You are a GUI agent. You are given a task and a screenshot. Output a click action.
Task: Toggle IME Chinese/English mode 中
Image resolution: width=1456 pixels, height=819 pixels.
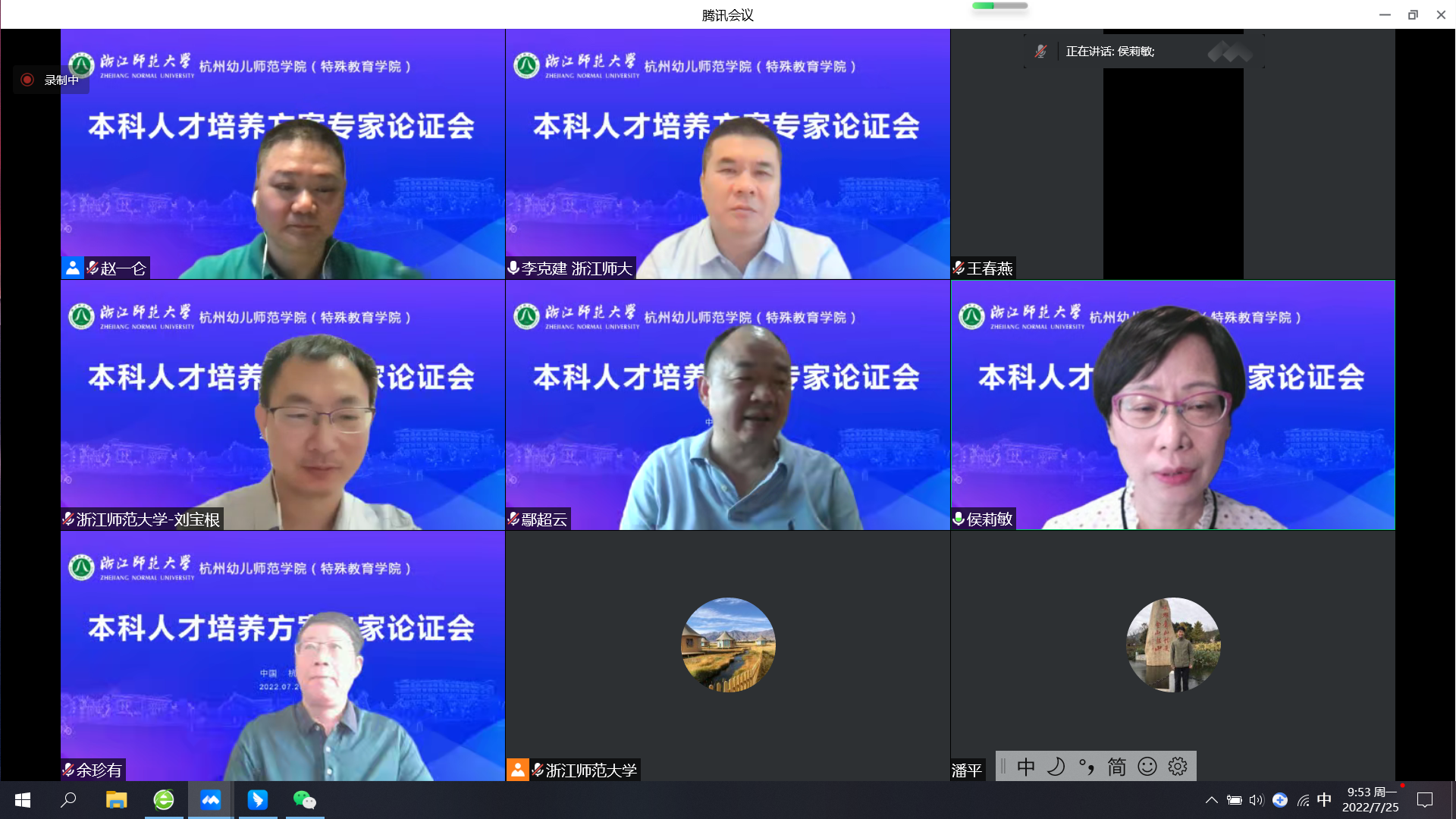click(x=1026, y=767)
